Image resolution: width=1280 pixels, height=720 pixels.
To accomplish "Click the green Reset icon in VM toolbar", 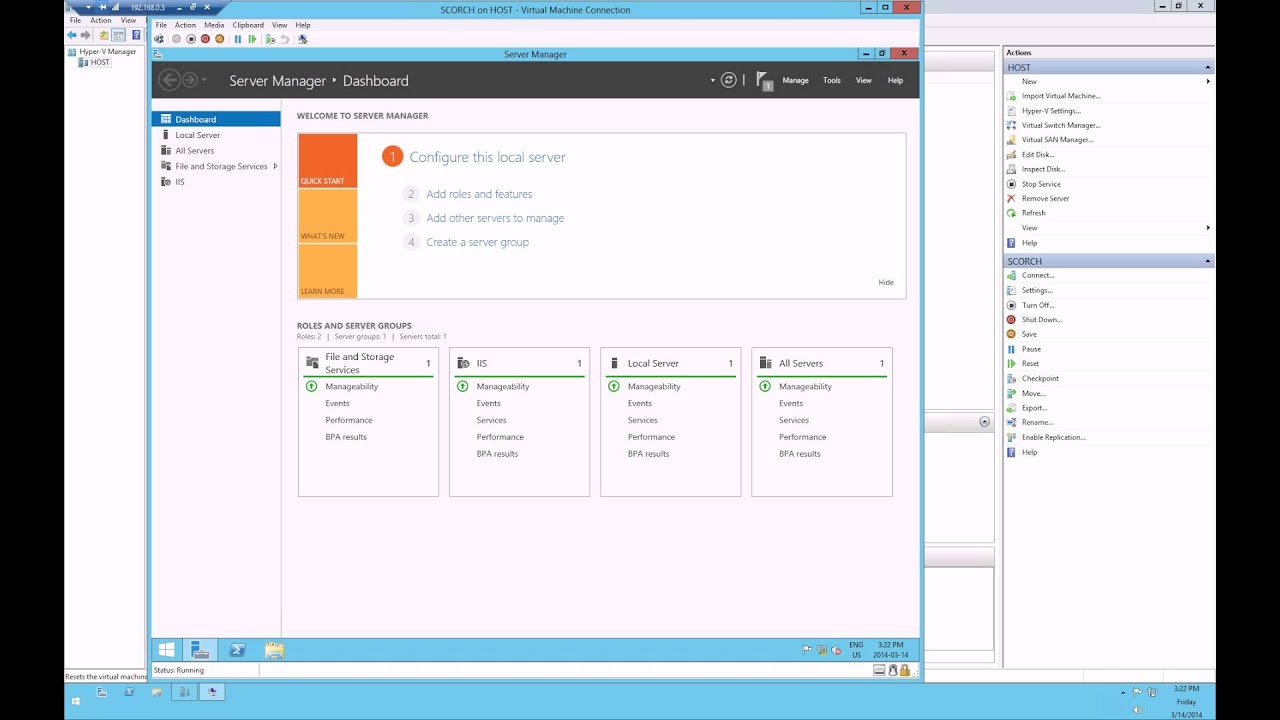I will click(x=252, y=39).
